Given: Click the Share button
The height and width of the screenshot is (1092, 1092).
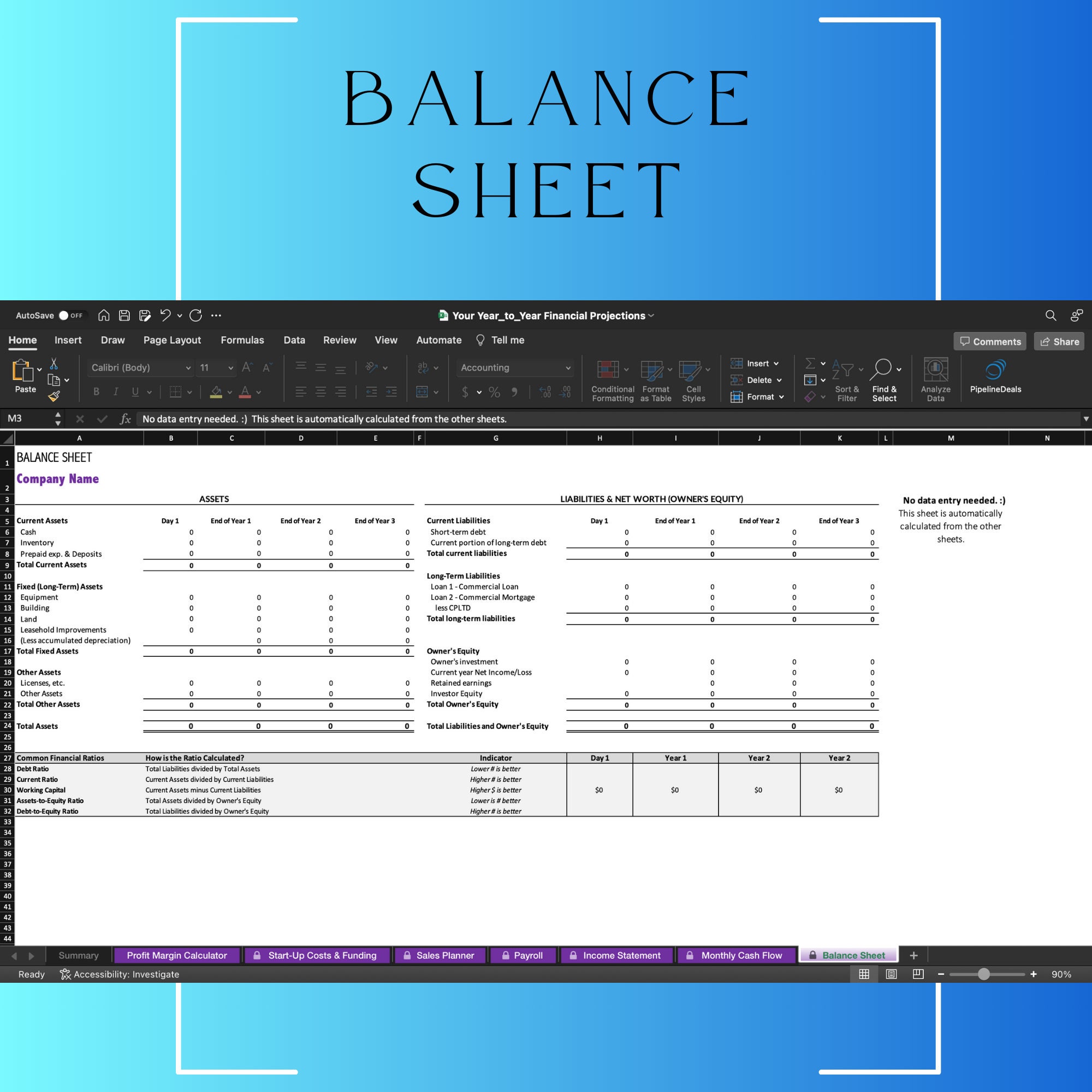Looking at the screenshot, I should [x=1059, y=341].
